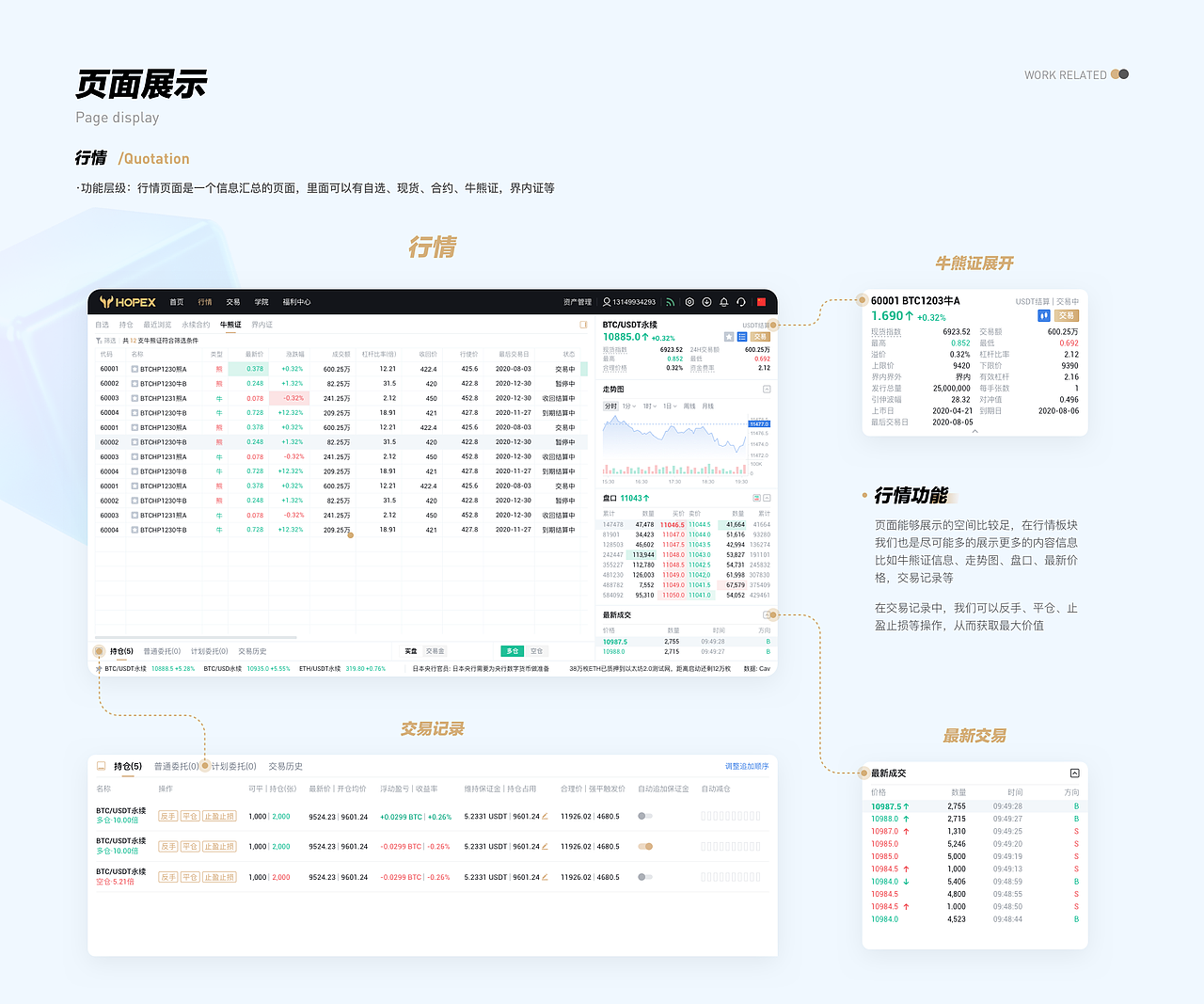The width and height of the screenshot is (1204, 1004).
Task: Open the 1日 interval dropdown
Action: click(670, 406)
